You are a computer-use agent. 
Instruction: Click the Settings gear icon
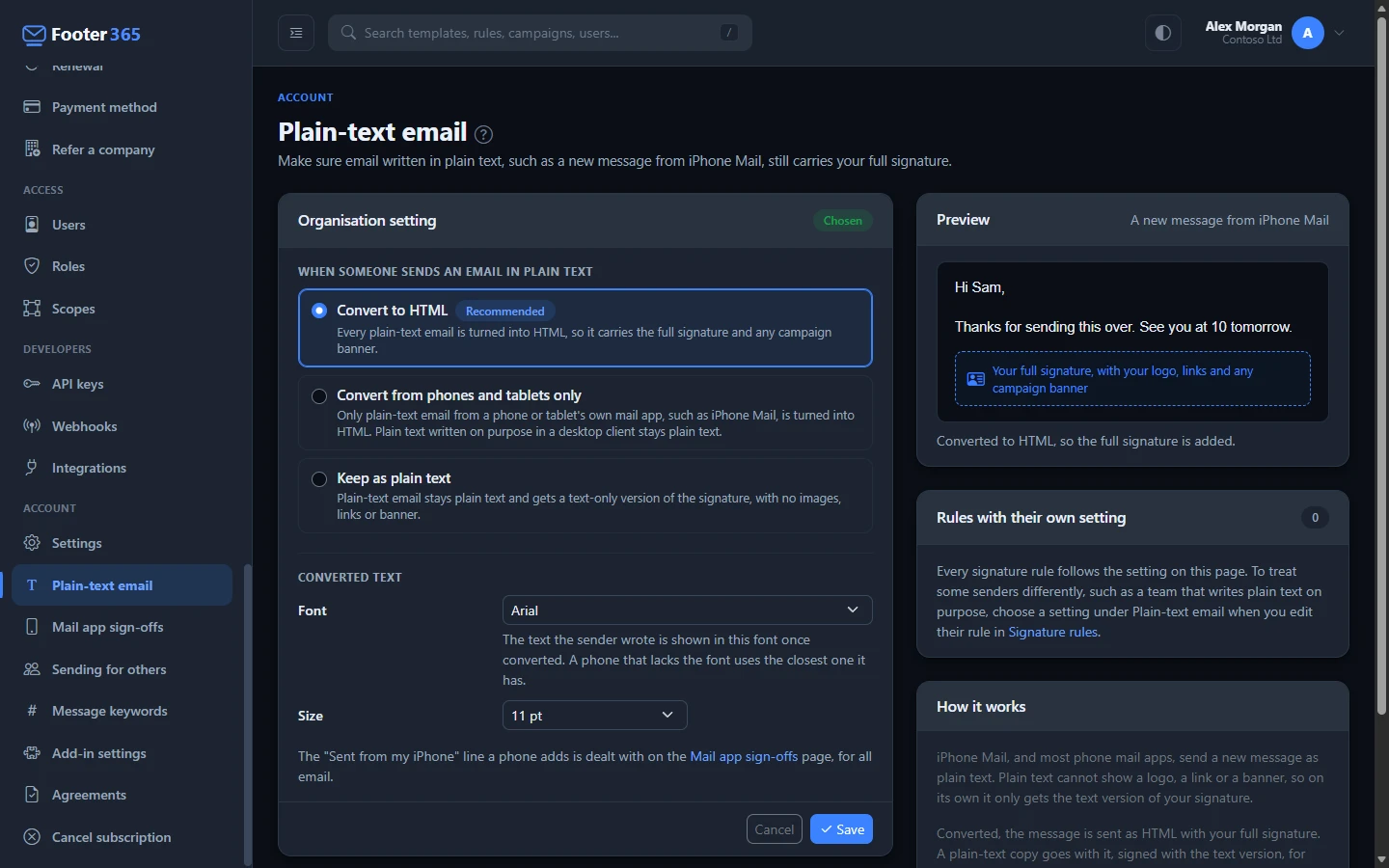coord(32,543)
